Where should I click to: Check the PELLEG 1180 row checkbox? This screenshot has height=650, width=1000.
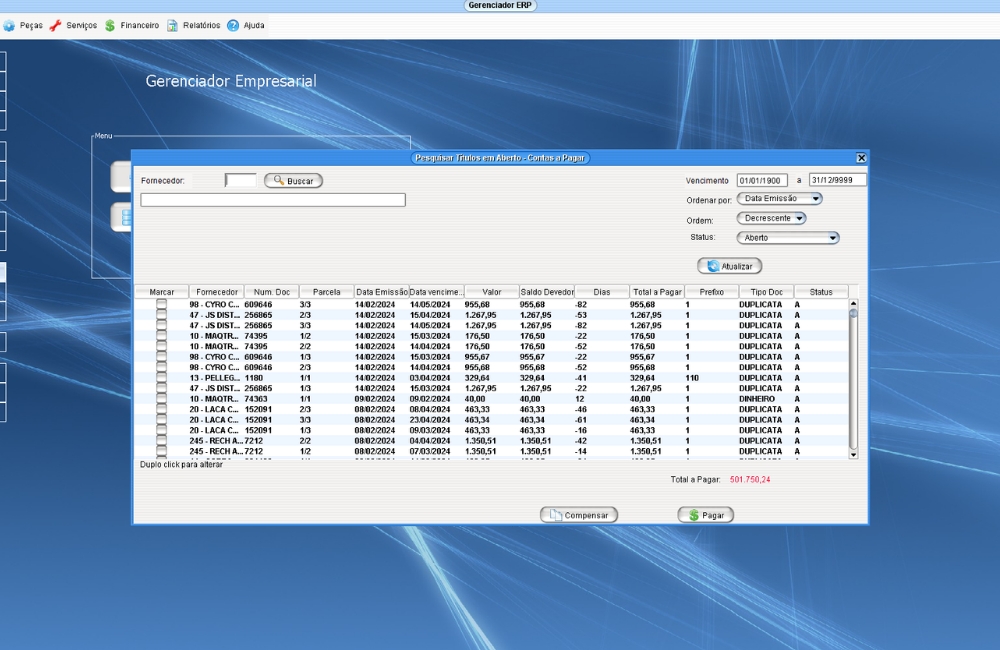click(x=161, y=378)
